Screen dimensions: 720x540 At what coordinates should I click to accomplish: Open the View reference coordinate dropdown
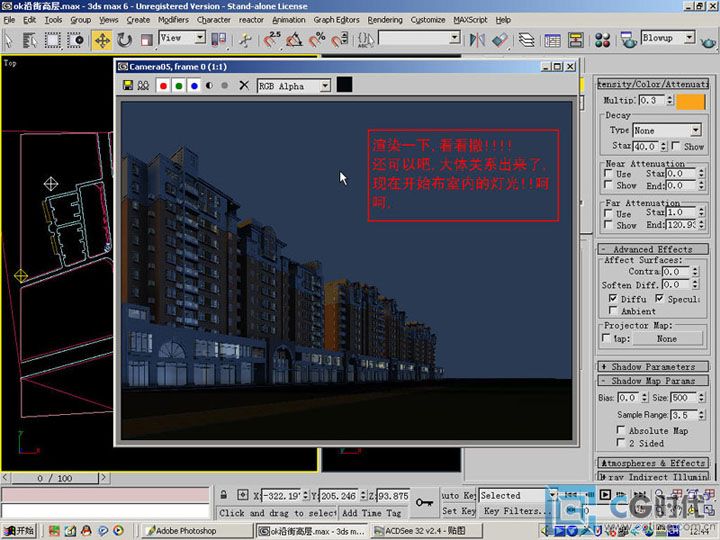click(x=200, y=38)
